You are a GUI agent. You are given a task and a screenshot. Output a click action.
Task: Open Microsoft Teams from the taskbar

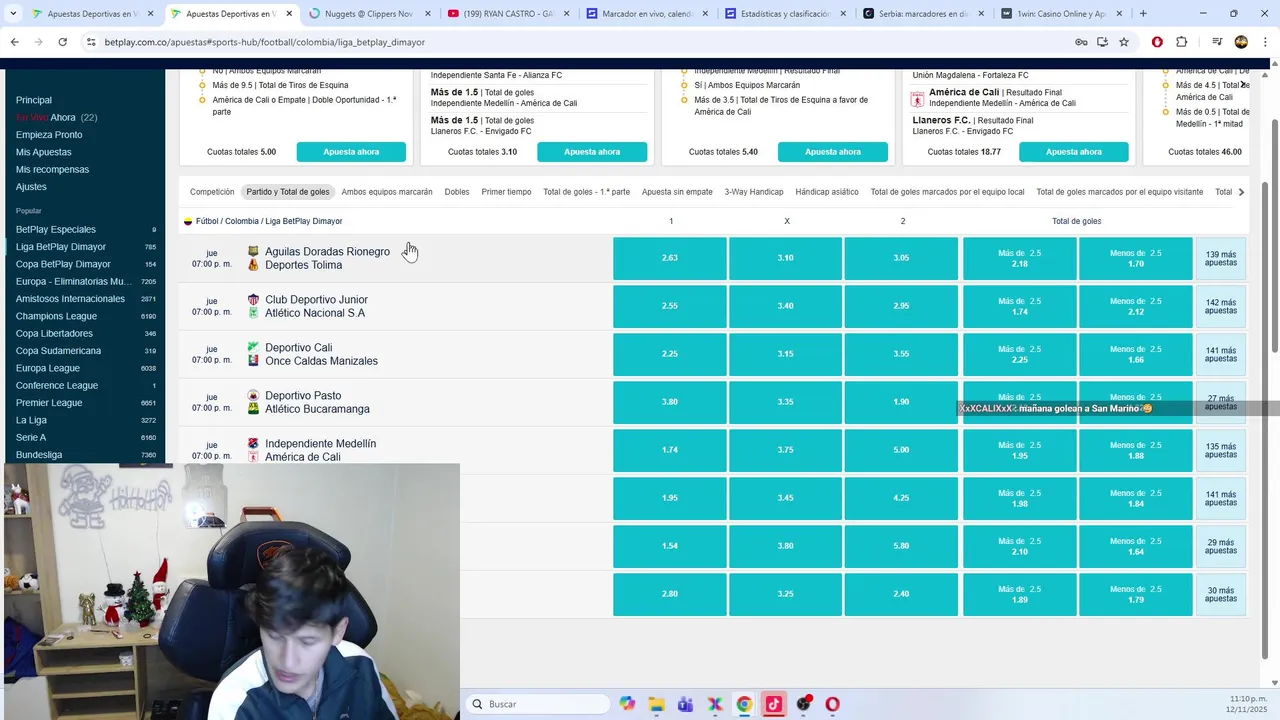click(x=685, y=704)
